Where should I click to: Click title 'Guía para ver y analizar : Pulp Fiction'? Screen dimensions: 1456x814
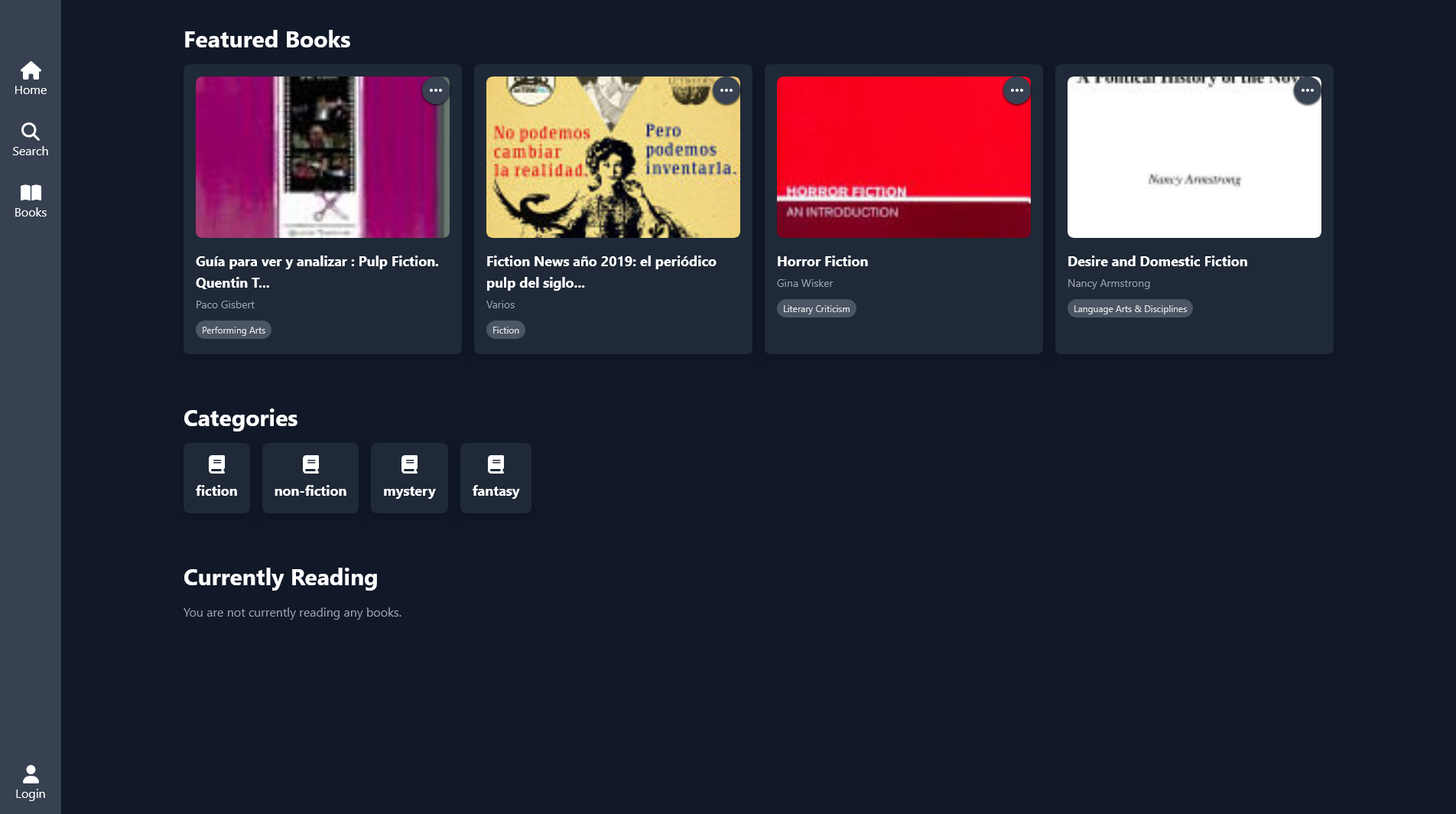pos(317,272)
